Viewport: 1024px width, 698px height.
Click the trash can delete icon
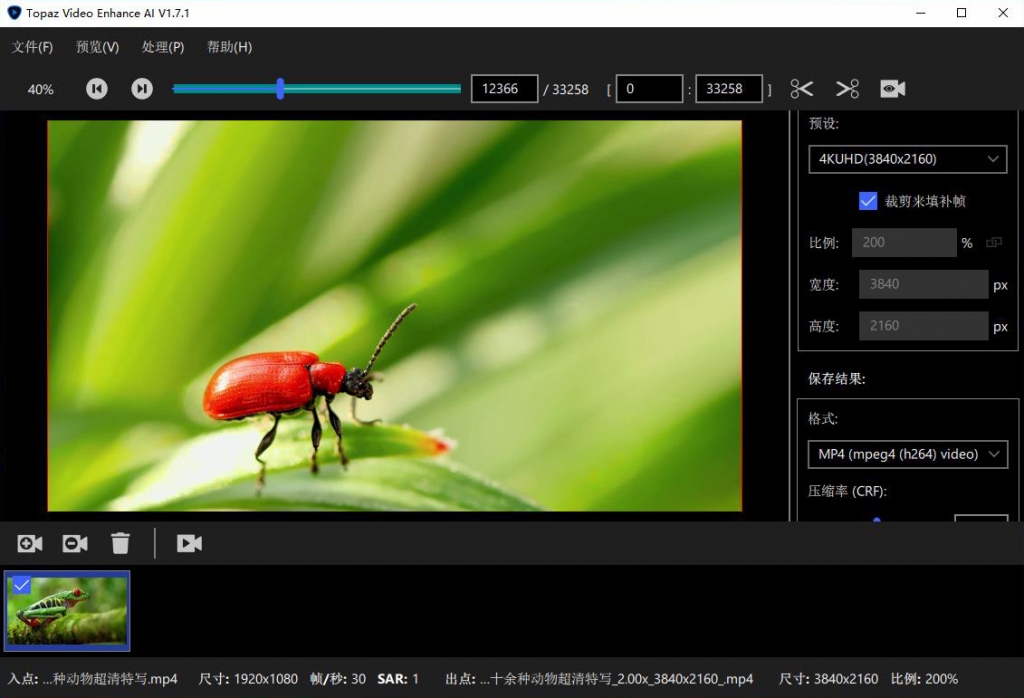[120, 543]
